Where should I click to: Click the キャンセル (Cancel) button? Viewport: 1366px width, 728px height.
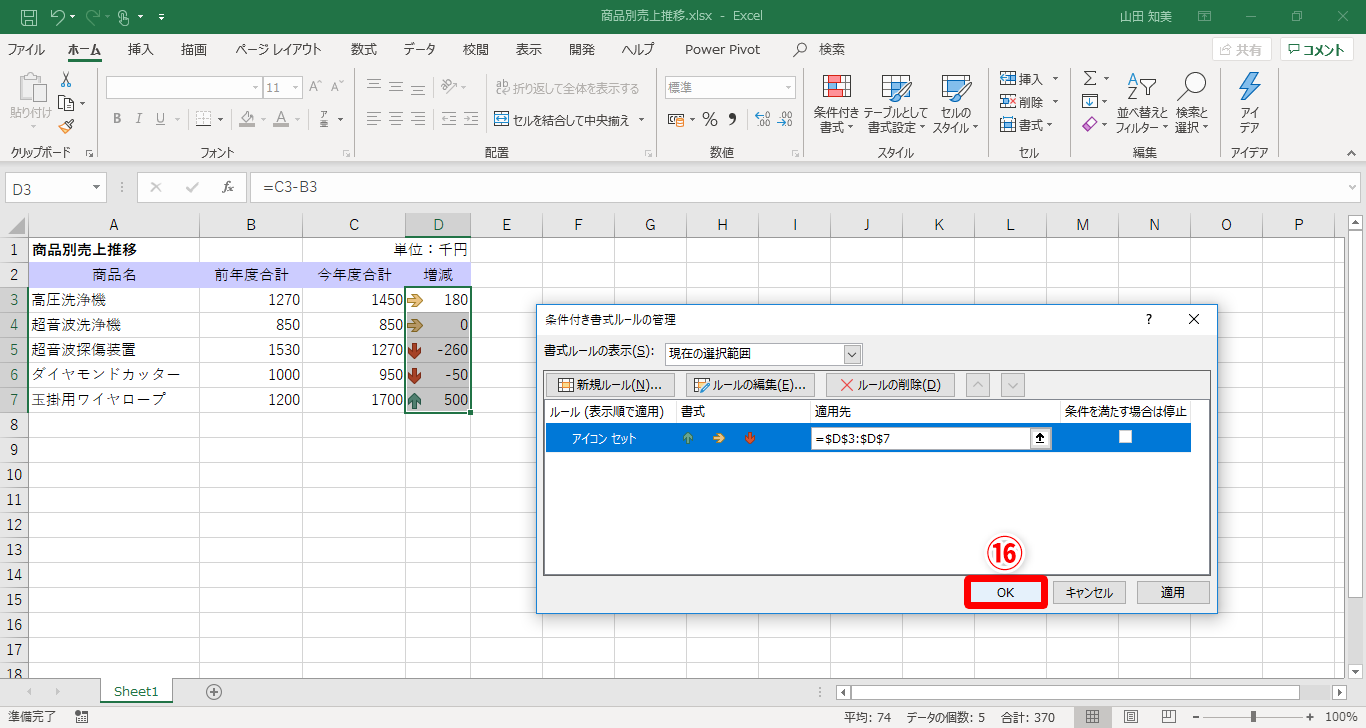coord(1090,593)
